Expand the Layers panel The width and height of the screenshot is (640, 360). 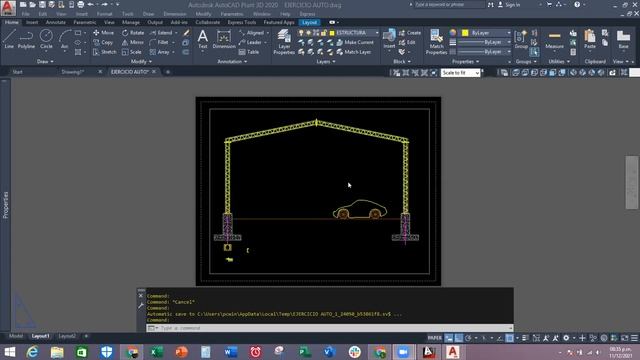click(x=325, y=62)
